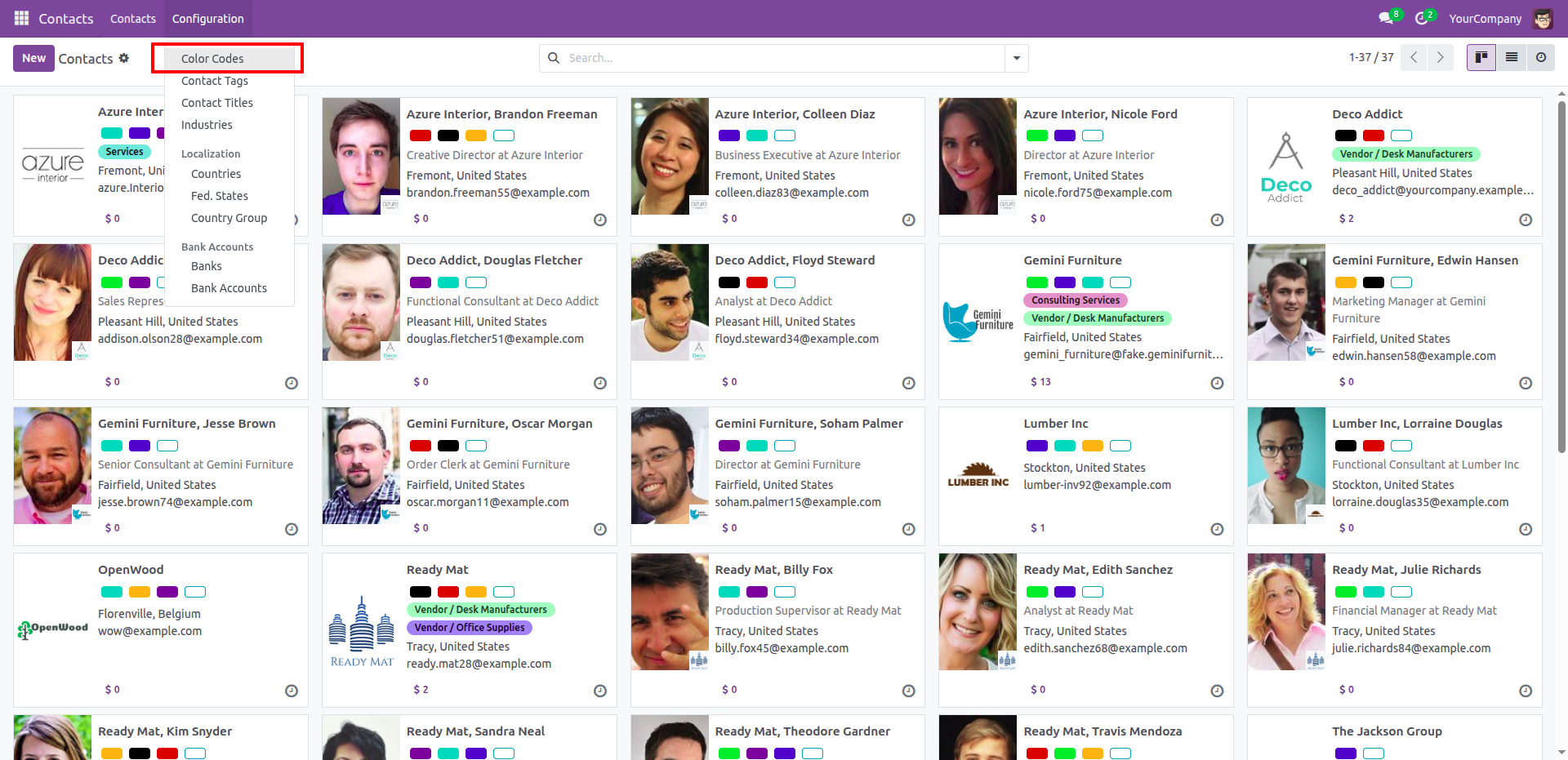Open activity clock on Julie Richards card
Viewport: 1568px width, 760px height.
[x=1526, y=691]
